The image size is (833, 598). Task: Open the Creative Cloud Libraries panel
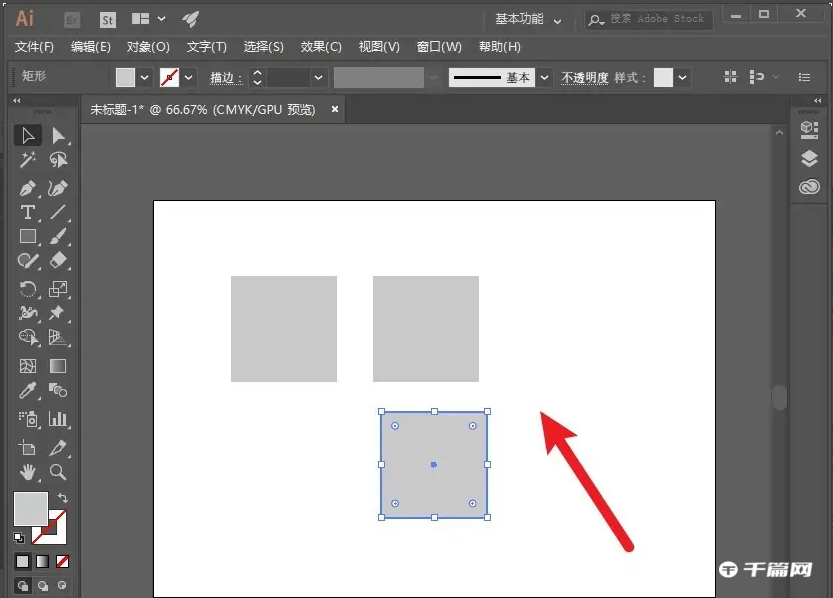point(810,186)
